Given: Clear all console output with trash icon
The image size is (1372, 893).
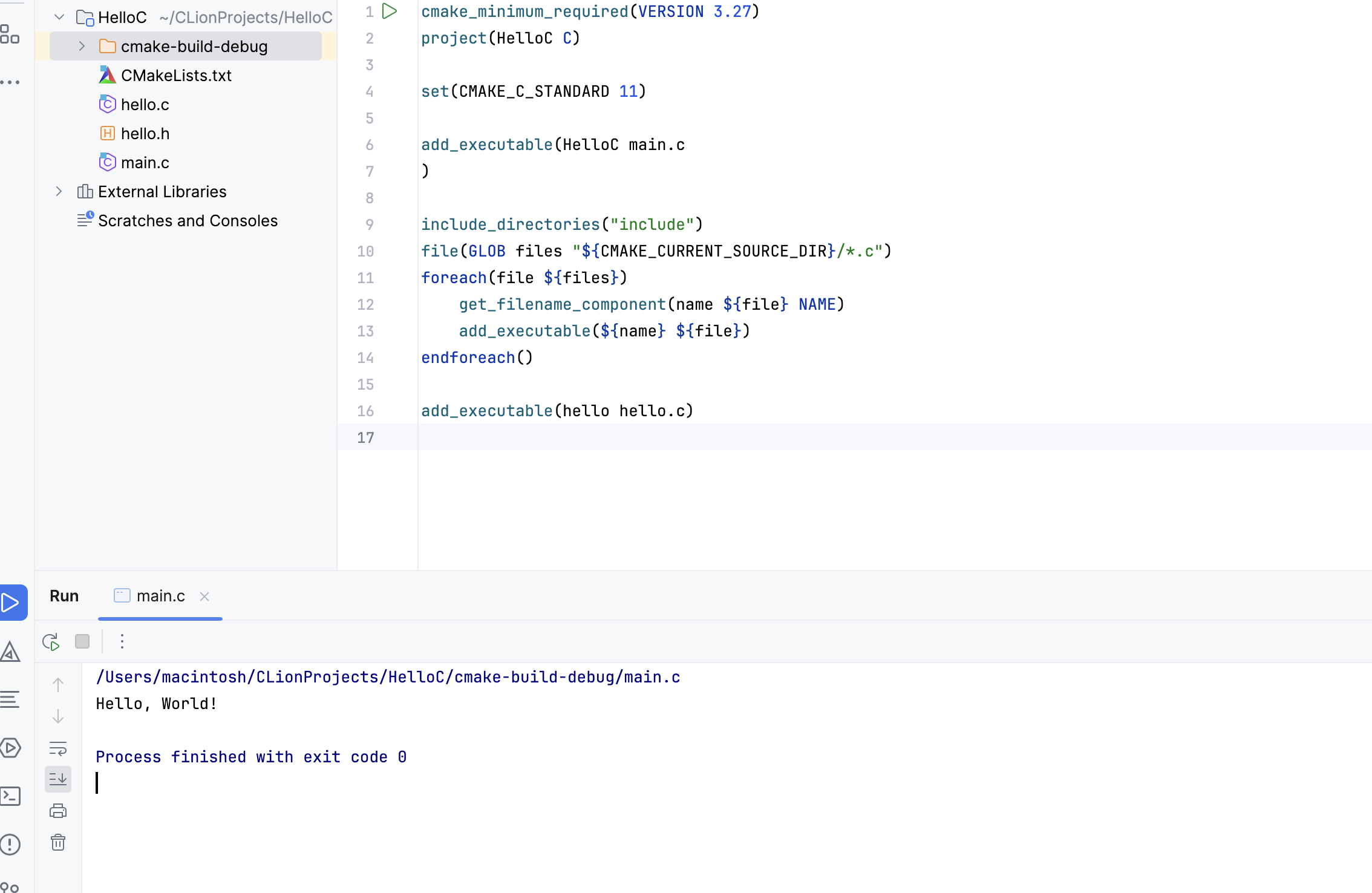Looking at the screenshot, I should [58, 842].
